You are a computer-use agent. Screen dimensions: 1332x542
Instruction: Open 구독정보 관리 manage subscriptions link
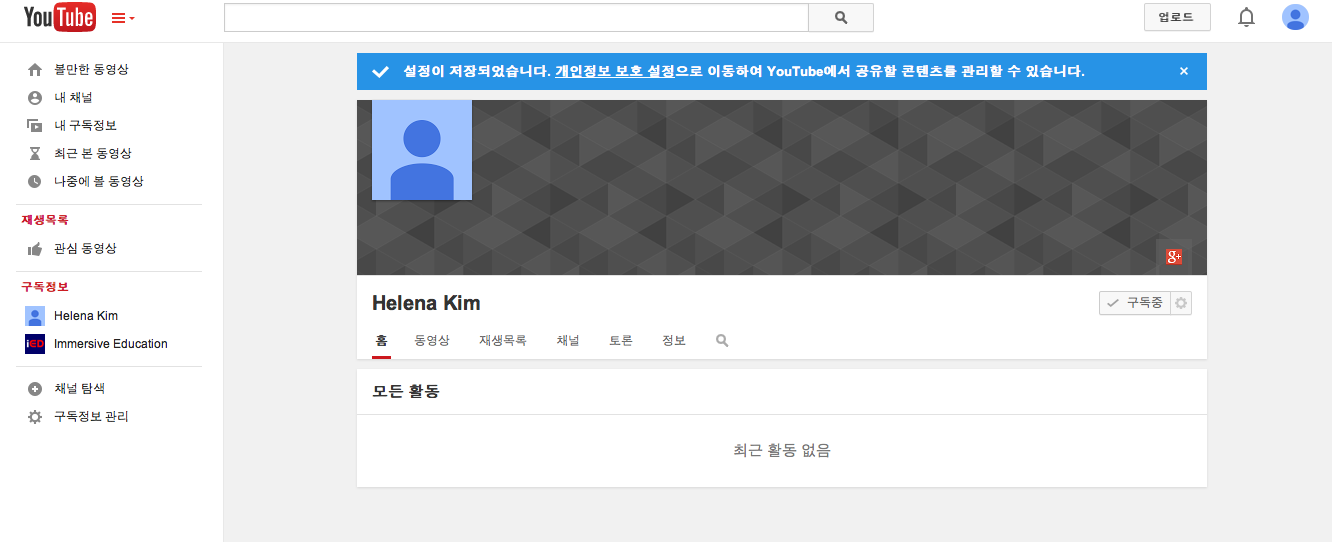coord(91,417)
